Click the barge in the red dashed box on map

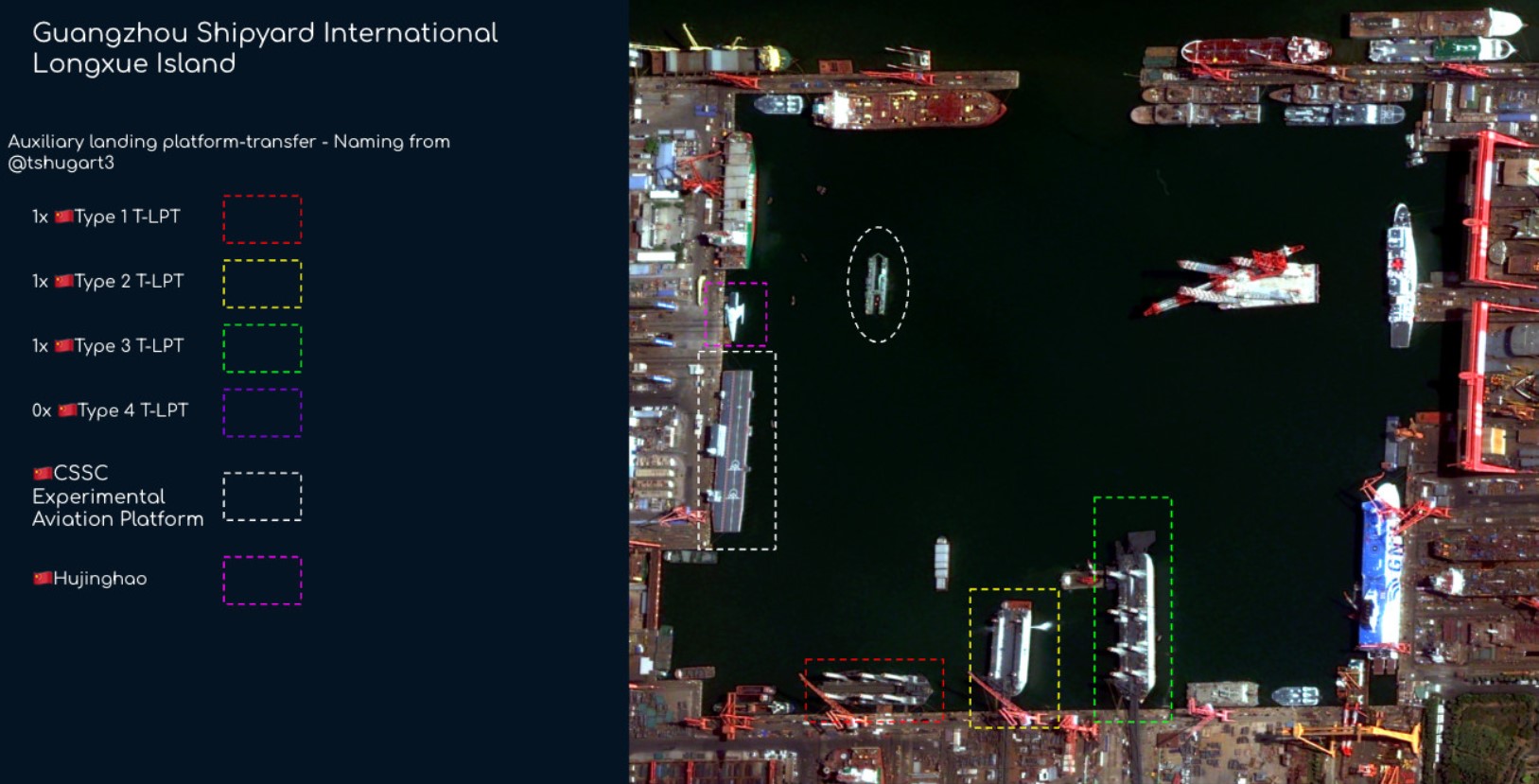(875, 688)
